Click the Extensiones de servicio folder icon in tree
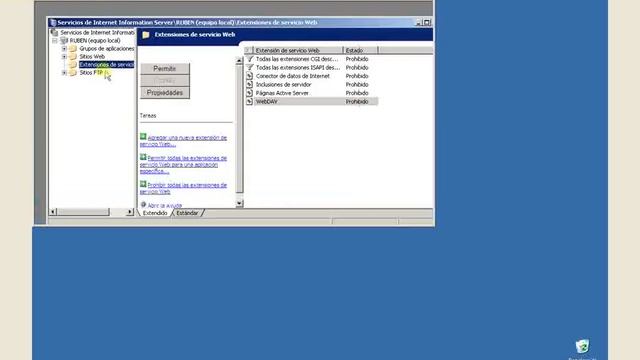Viewport: 640px width, 360px height. tap(73, 64)
